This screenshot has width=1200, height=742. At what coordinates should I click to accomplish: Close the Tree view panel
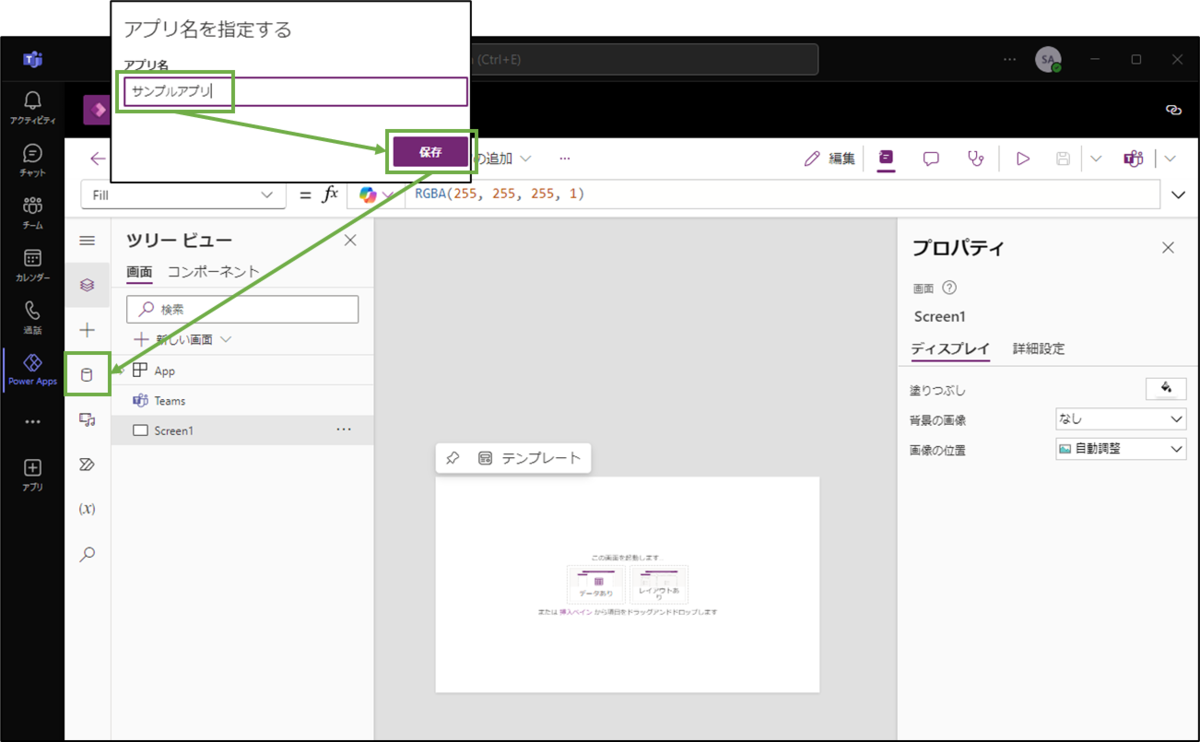[350, 240]
